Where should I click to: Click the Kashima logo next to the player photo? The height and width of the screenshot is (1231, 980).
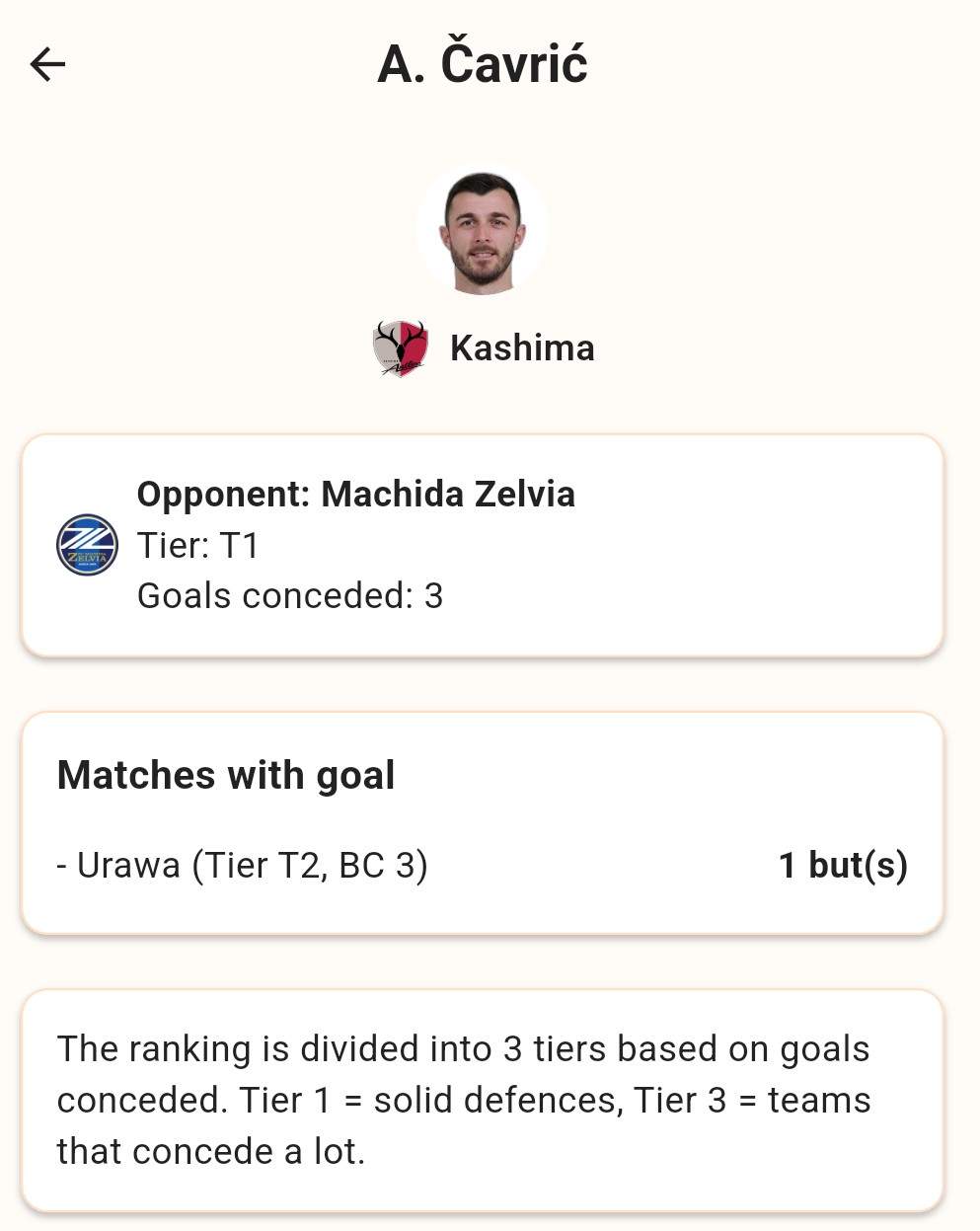[x=399, y=347]
